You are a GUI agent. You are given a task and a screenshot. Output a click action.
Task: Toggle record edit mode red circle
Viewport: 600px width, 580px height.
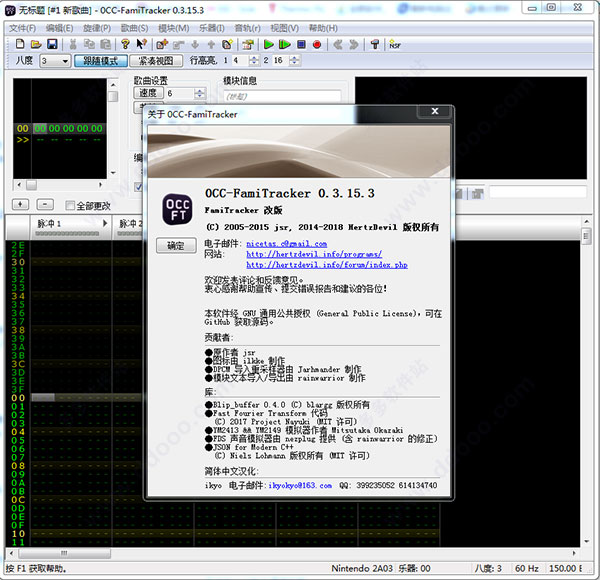[x=317, y=44]
